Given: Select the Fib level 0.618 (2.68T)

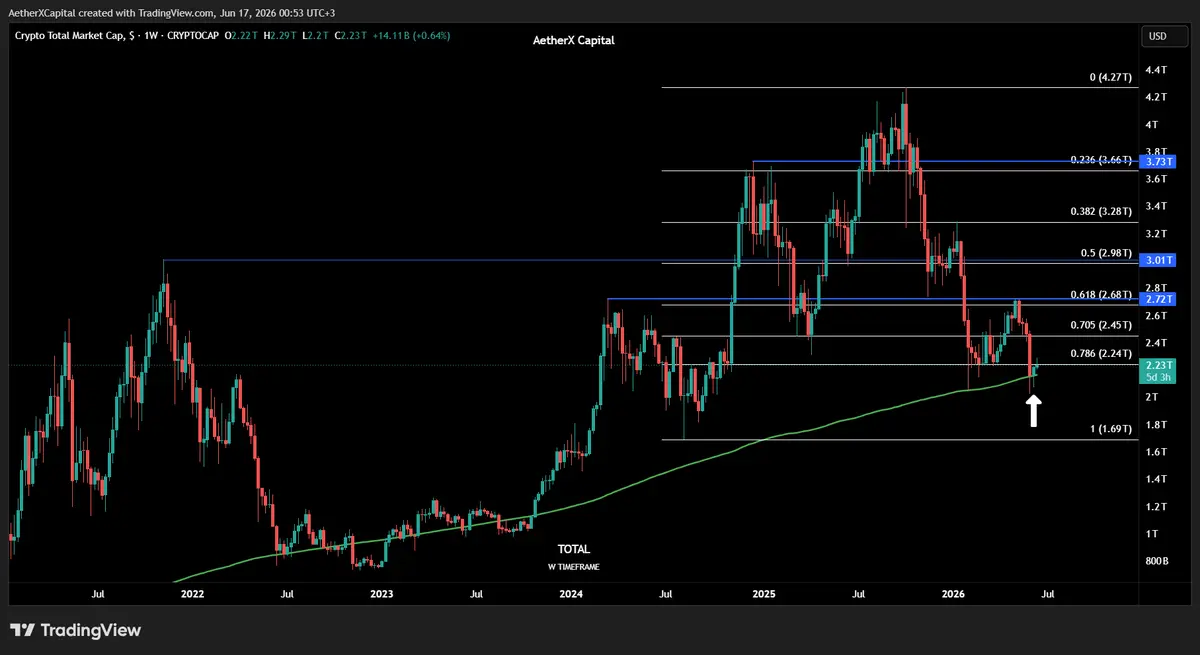Looking at the screenshot, I should coord(1101,295).
